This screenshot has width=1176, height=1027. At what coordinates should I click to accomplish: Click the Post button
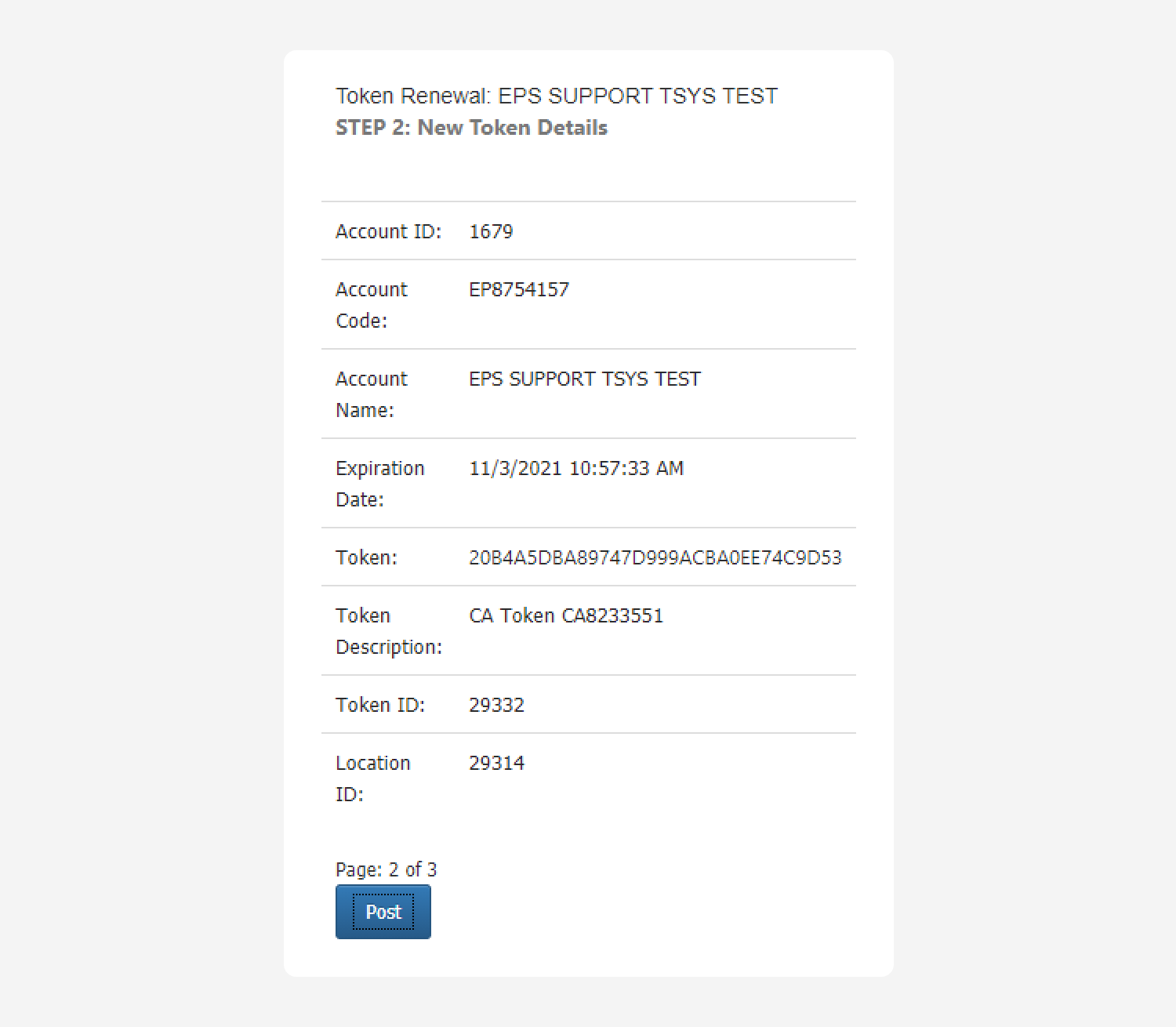383,912
